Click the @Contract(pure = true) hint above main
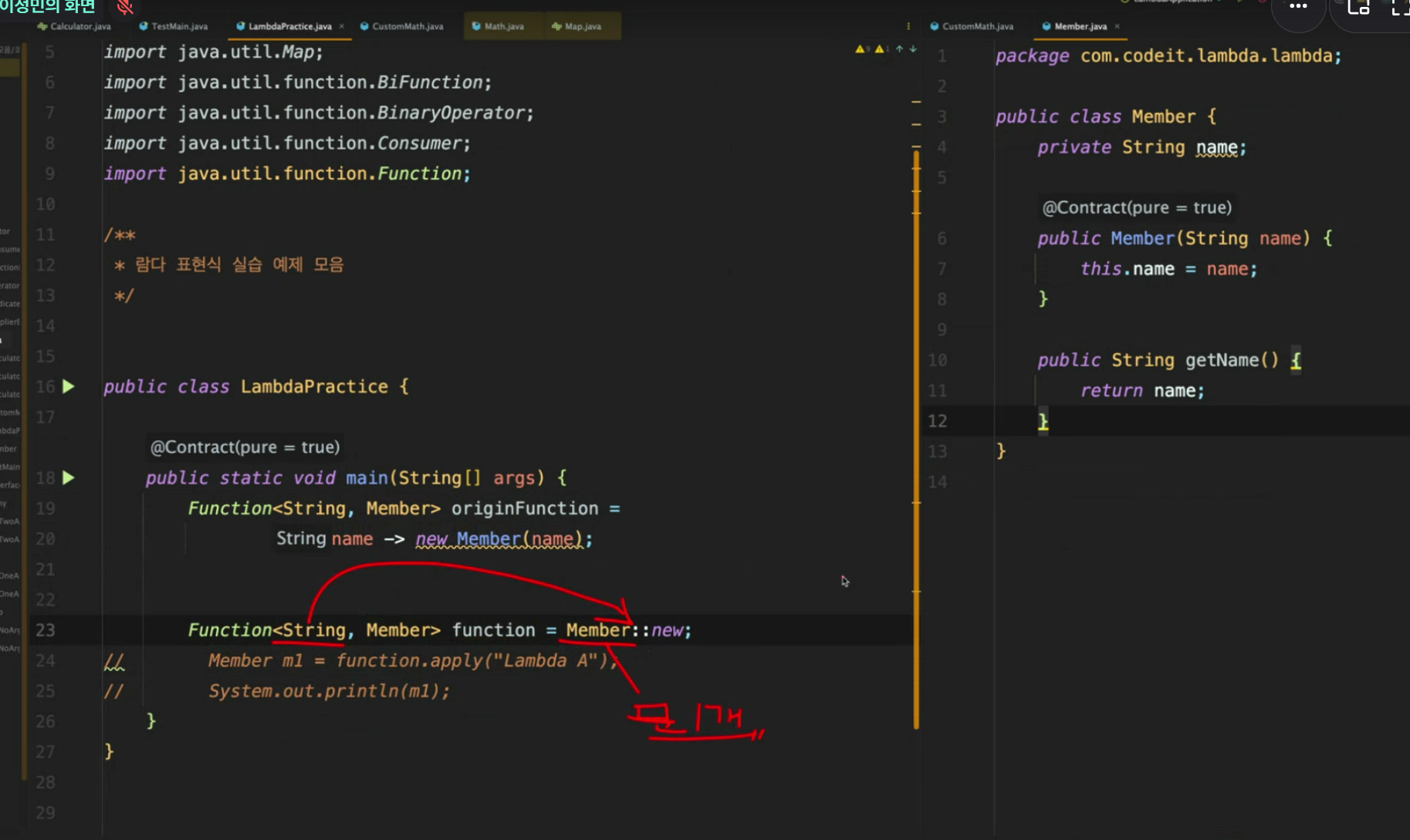1410x840 pixels. 245,447
